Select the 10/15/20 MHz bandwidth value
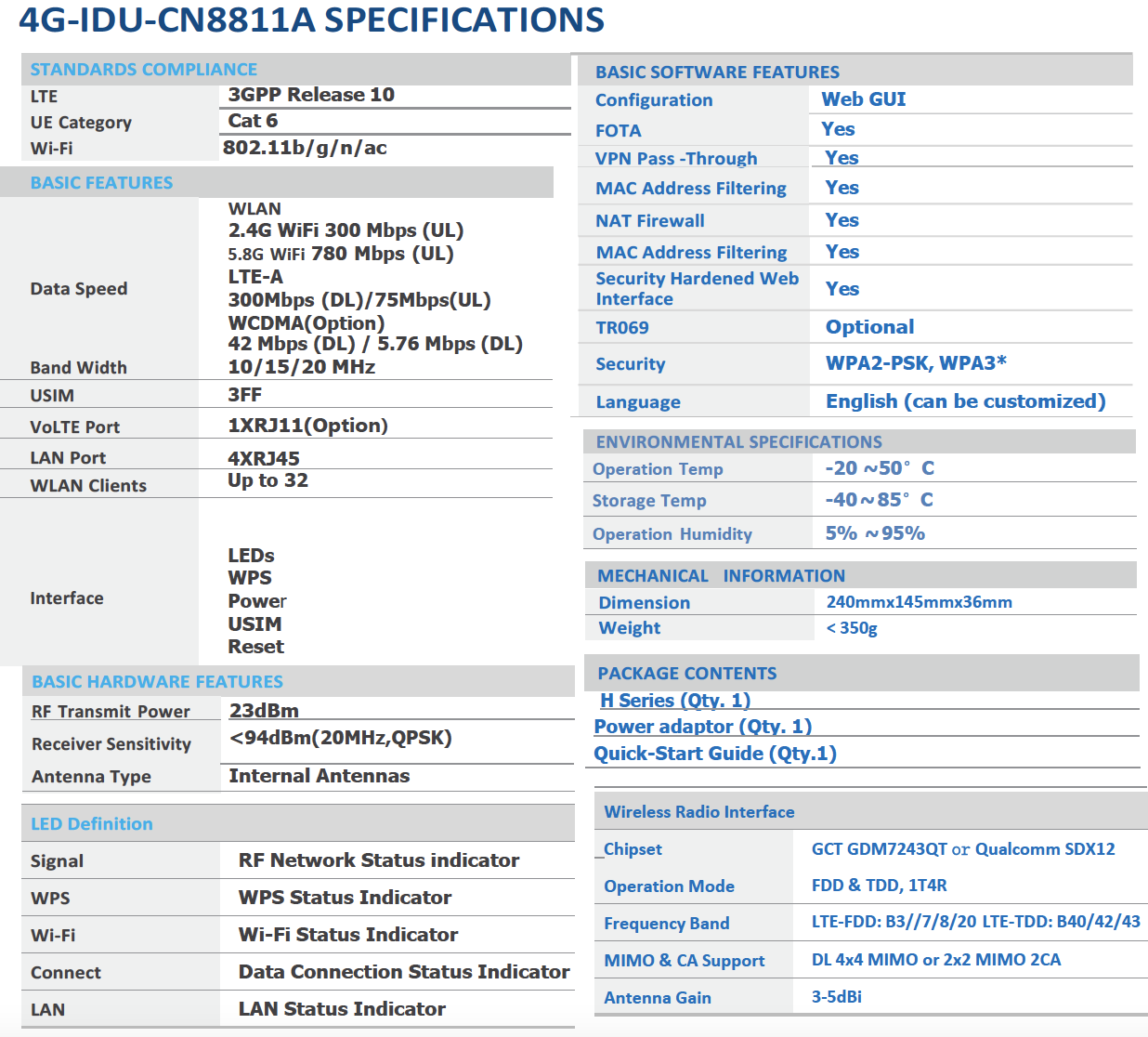Viewport: 1148px width, 1037px height. (x=302, y=367)
